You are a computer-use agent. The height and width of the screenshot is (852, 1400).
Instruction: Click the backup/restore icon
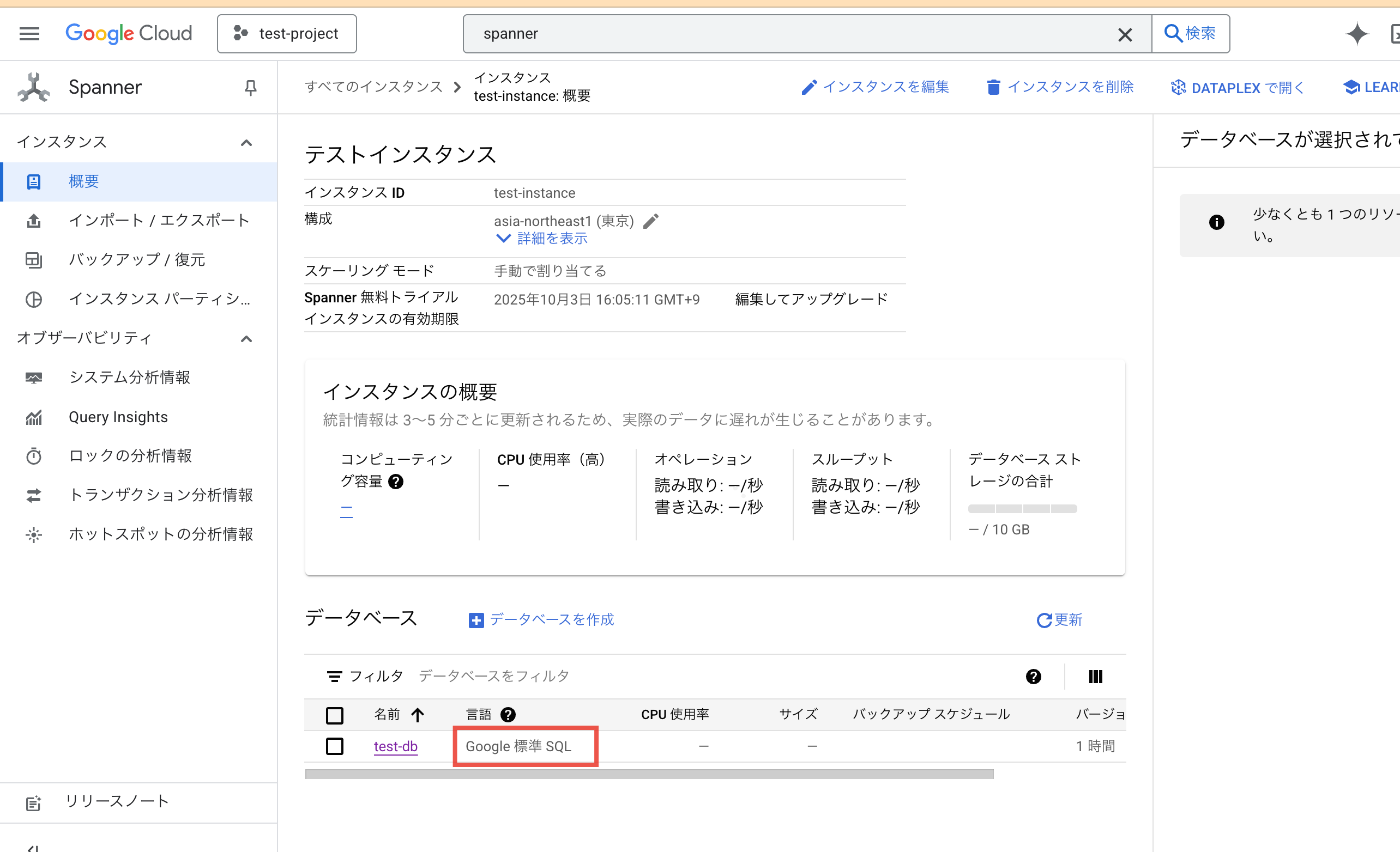(34, 260)
